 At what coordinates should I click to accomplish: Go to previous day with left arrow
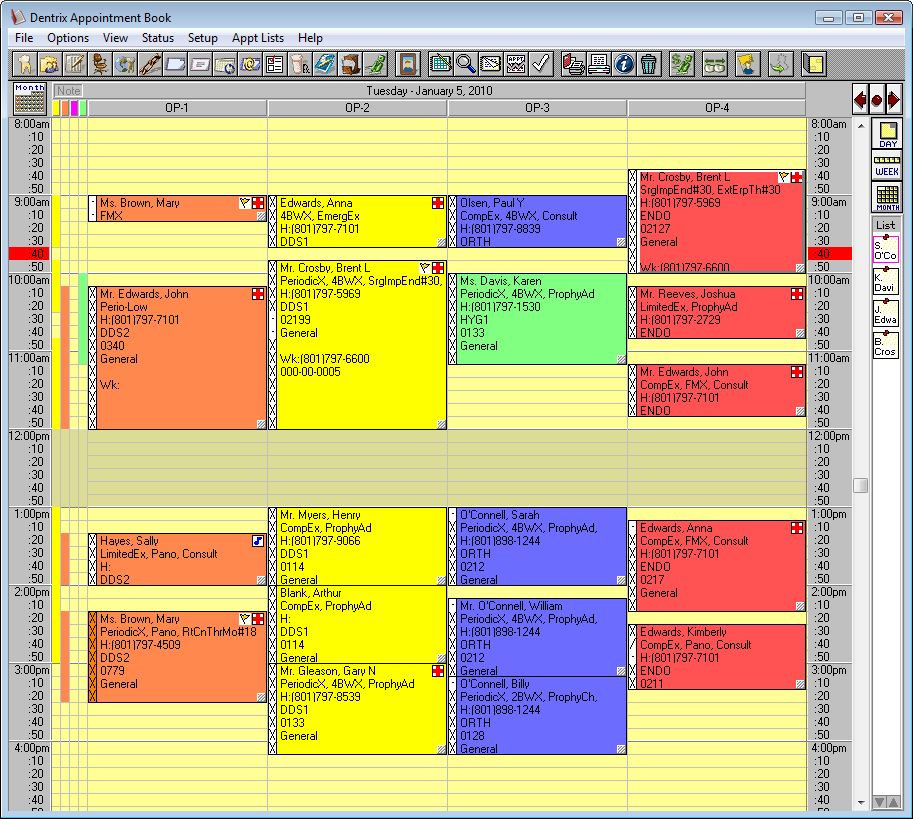[x=860, y=100]
